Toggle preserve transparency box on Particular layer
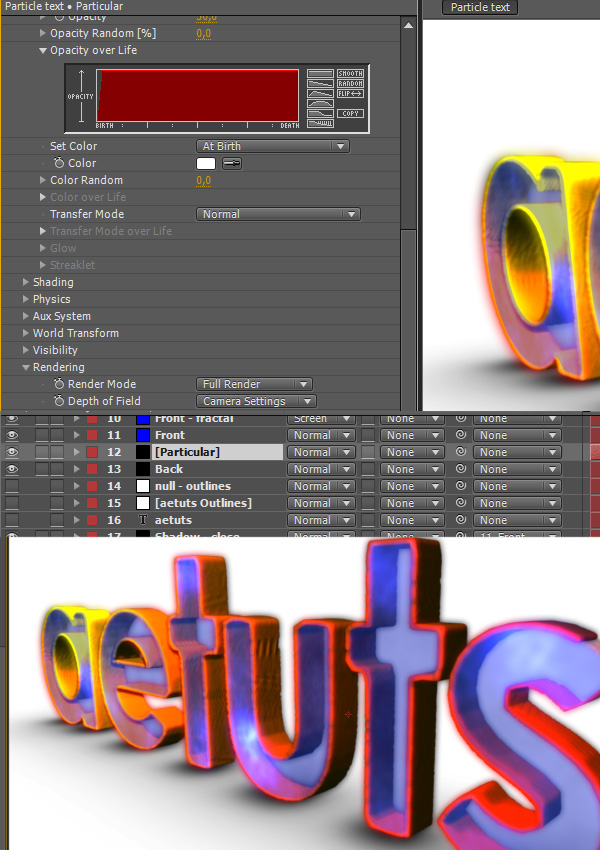 click(368, 452)
